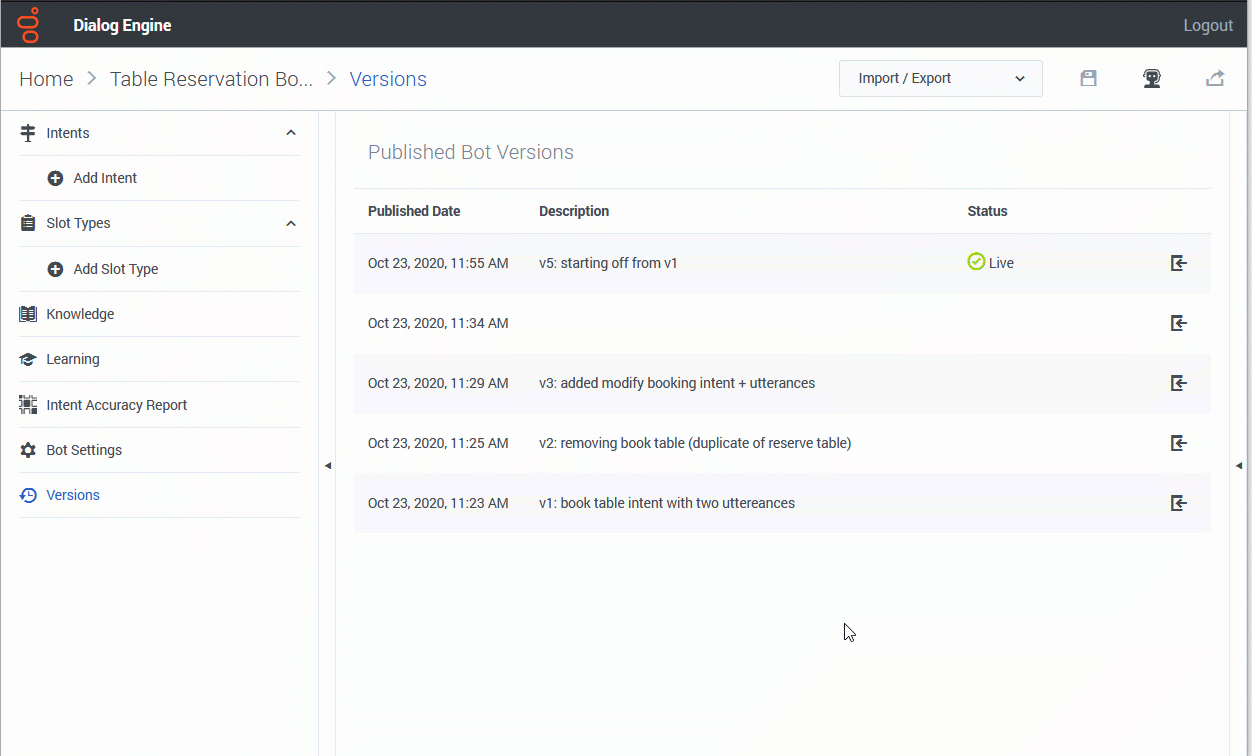The height and width of the screenshot is (756, 1252).
Task: Revert to v5 version using its restore icon
Action: click(x=1179, y=263)
